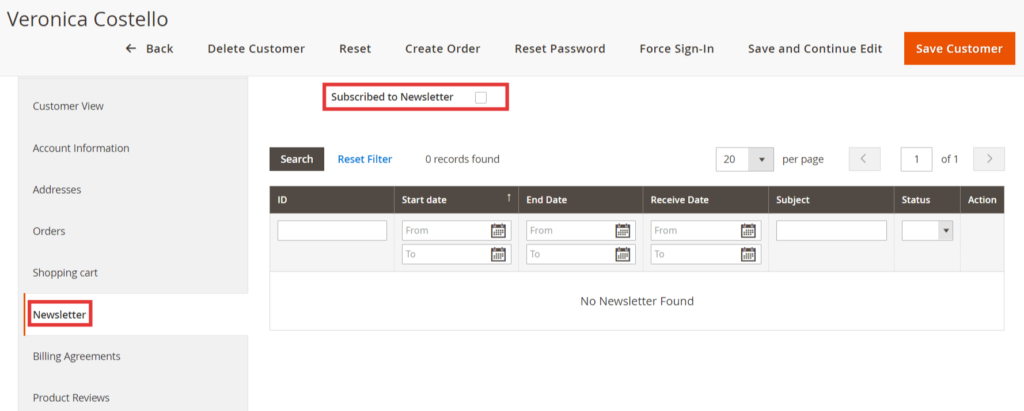Sort by the ID column header
1024x411 pixels.
click(x=332, y=200)
